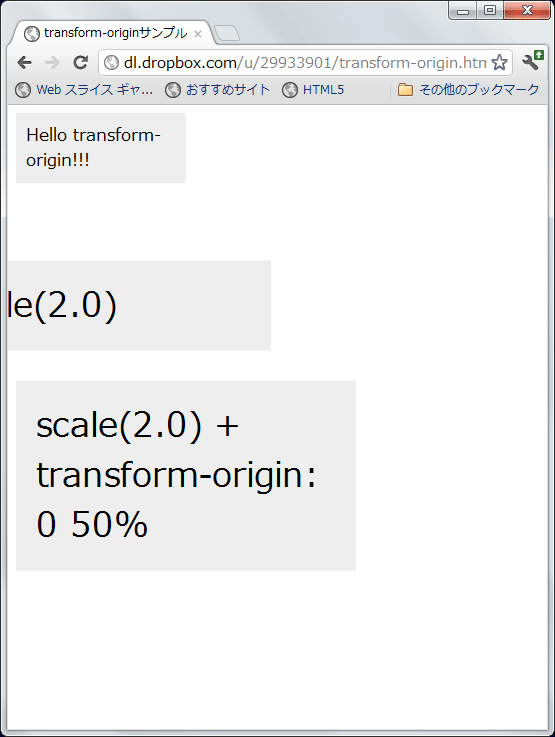Minimize the browser window
This screenshot has width=555, height=737.
click(x=463, y=10)
